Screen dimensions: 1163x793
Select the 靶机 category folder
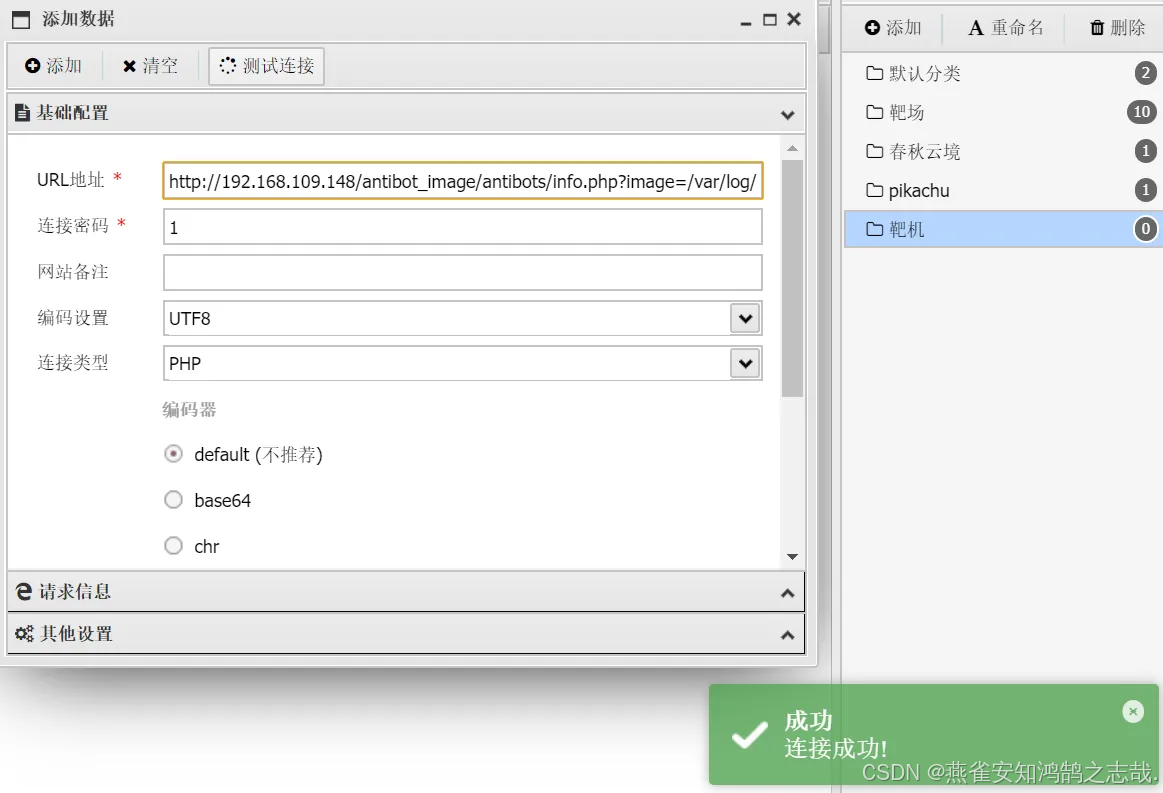(1004, 229)
